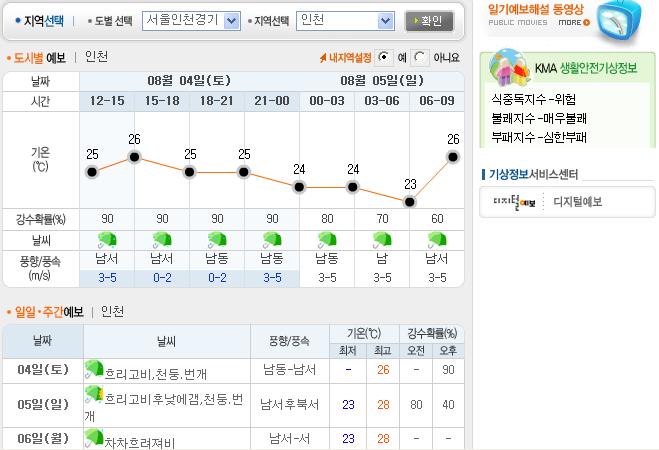Click the 차차흐려져비 forecast text
The width and height of the screenshot is (659, 450).
(x=139, y=442)
